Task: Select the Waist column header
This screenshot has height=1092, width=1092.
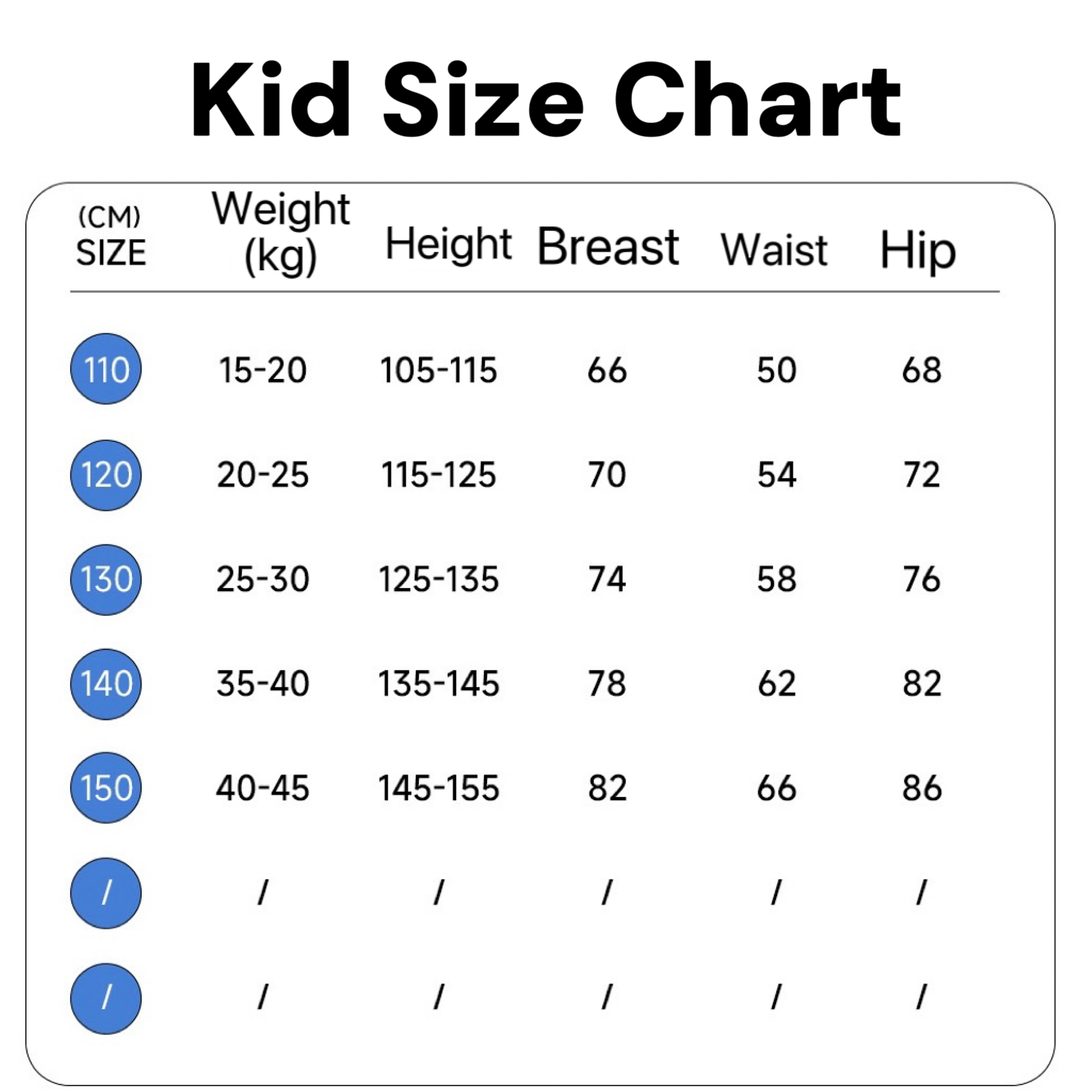Action: [x=774, y=249]
